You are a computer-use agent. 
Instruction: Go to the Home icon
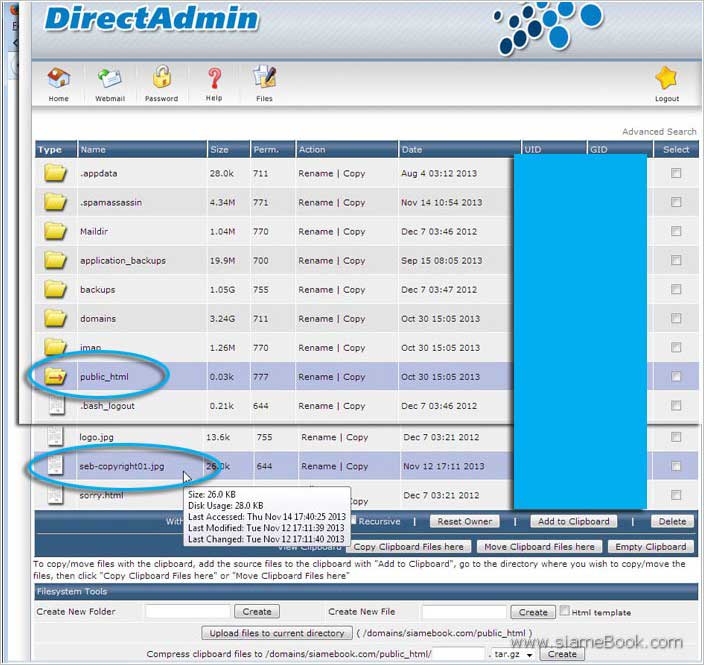coord(58,78)
